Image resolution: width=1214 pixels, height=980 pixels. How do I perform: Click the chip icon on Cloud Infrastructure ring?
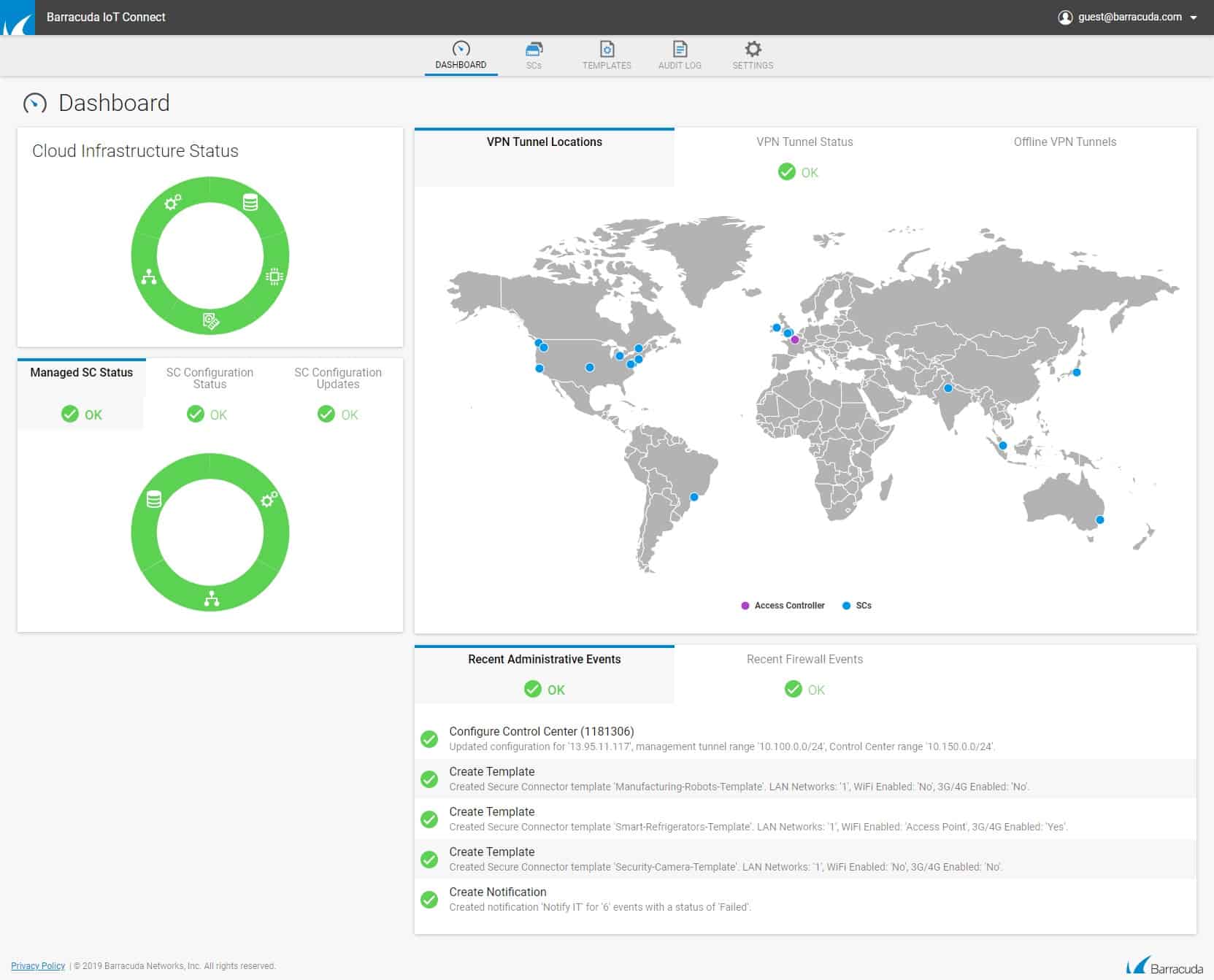[x=274, y=276]
